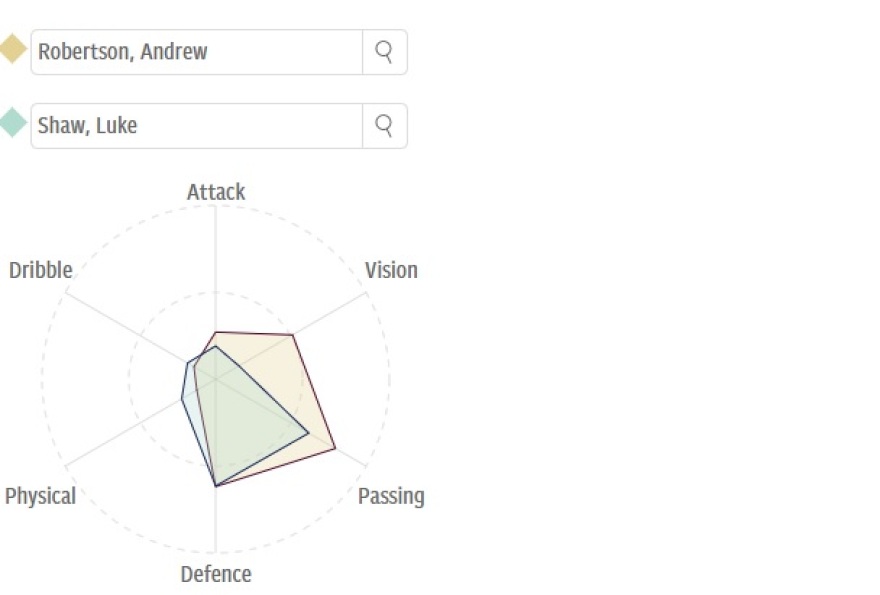Click the magnifier icon beside Shaw, Luke
880x595 pixels.
384,125
